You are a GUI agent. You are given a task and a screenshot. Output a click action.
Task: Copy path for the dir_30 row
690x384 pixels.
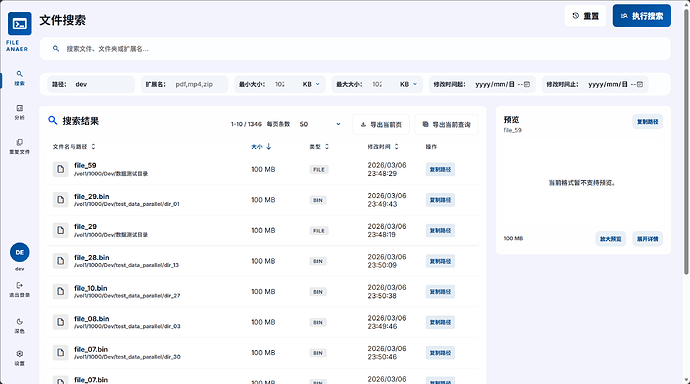click(440, 353)
